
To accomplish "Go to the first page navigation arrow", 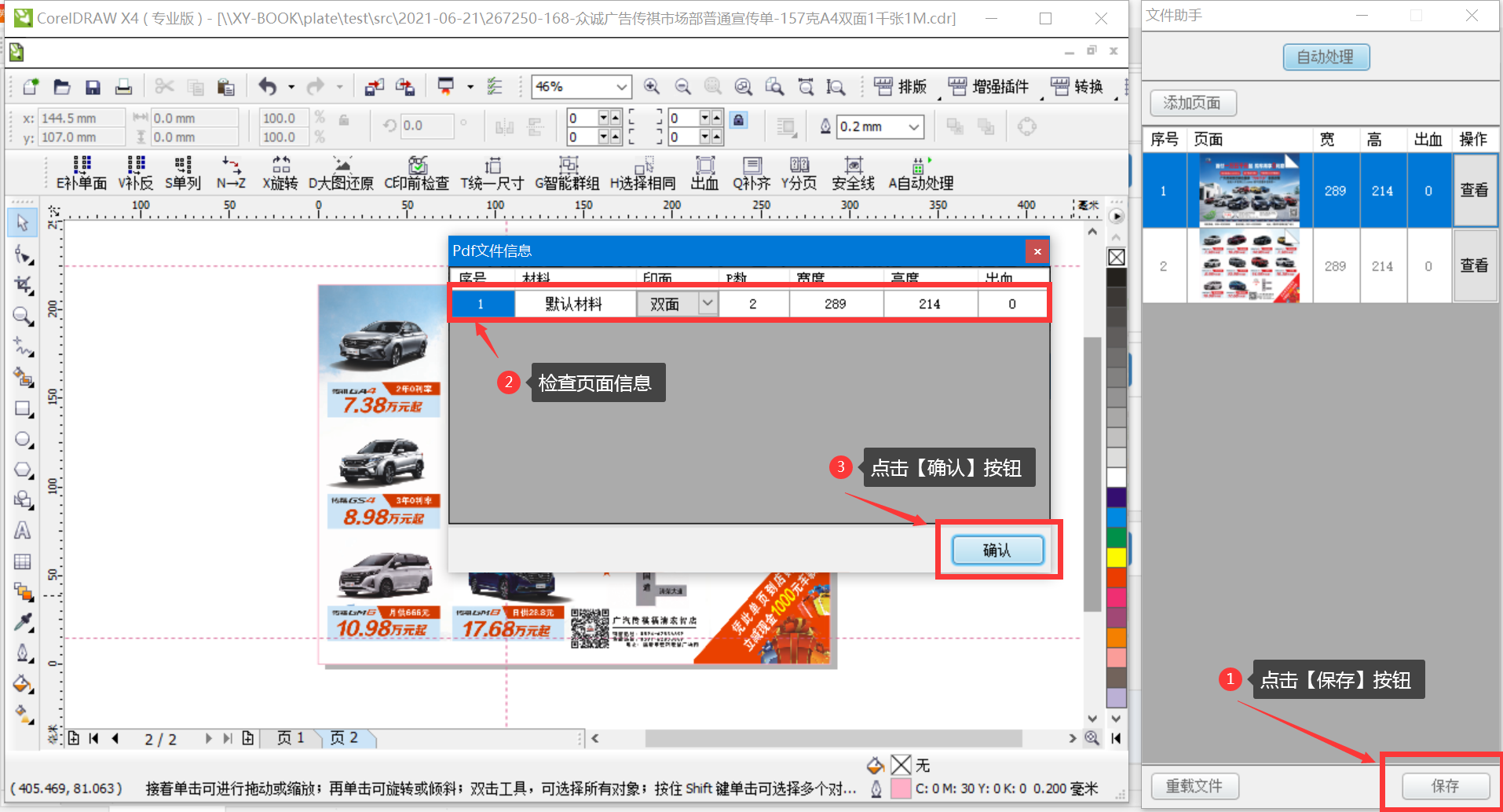I will pos(94,738).
